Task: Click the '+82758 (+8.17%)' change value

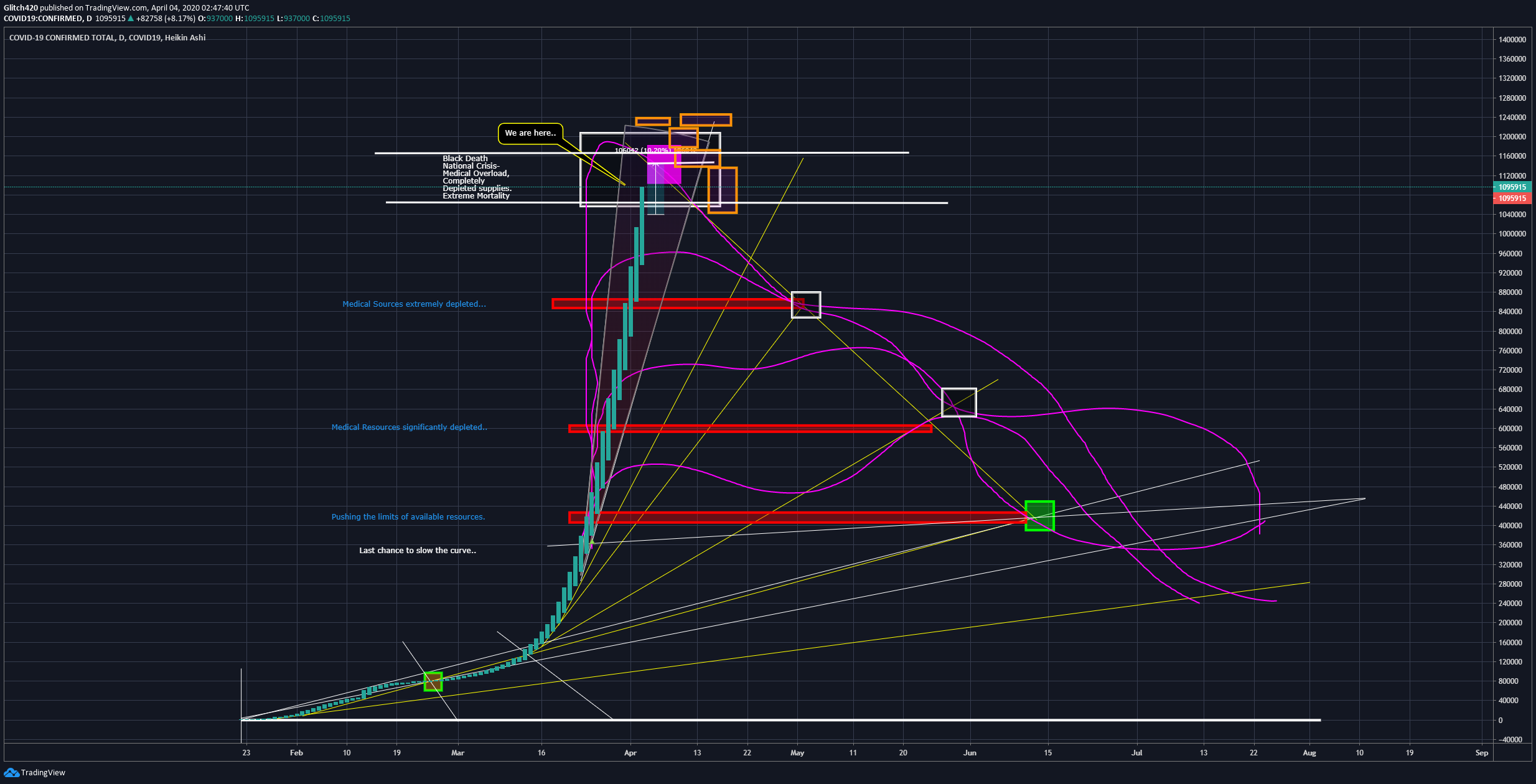Action: (x=166, y=19)
